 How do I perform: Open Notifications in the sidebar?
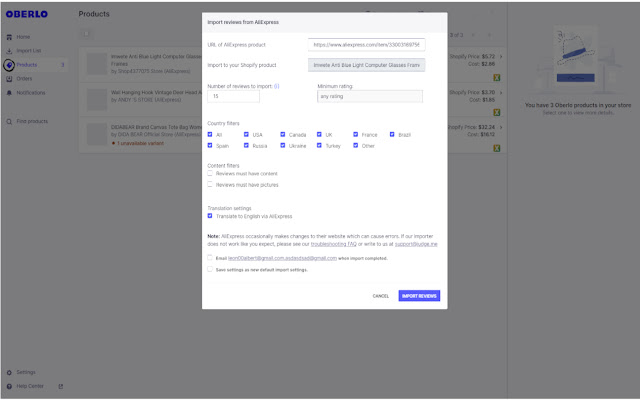31,93
